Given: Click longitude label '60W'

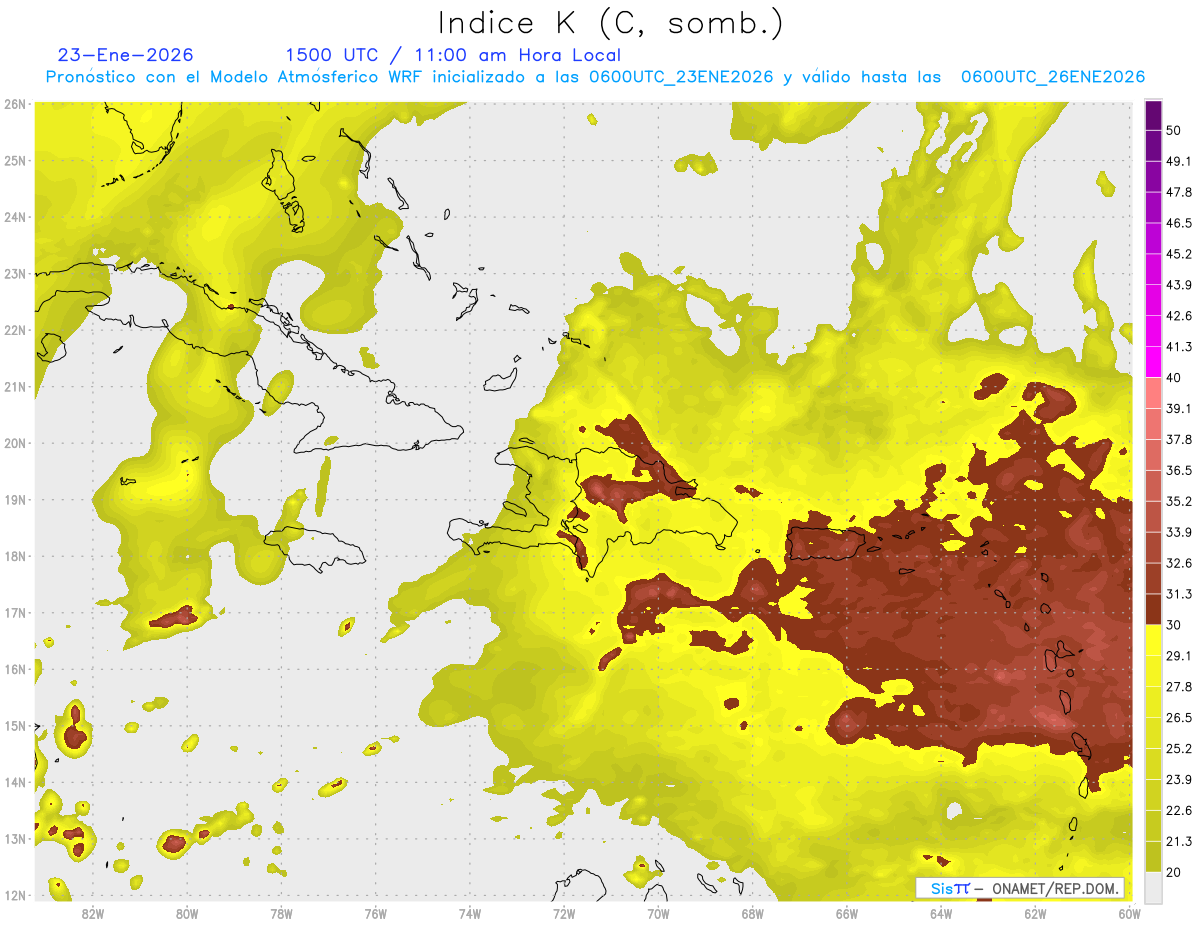Looking at the screenshot, I should (1129, 913).
